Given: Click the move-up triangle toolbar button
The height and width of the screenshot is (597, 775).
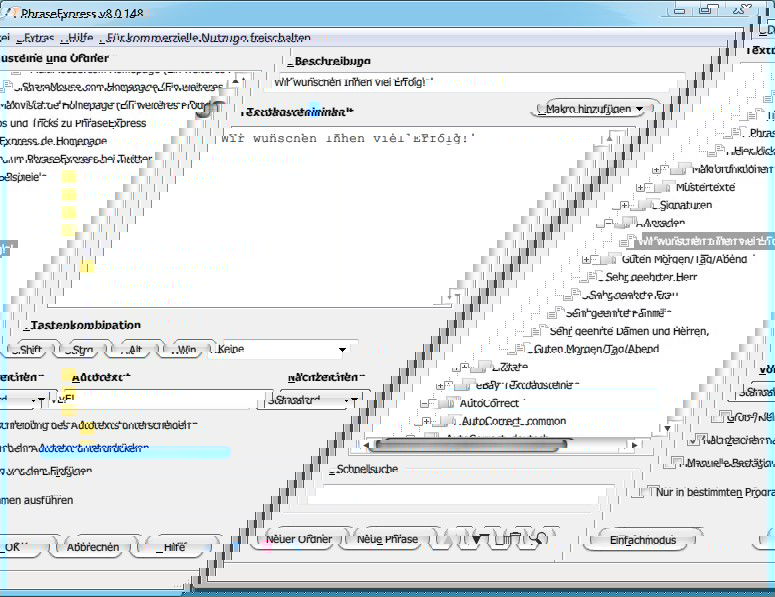Looking at the screenshot, I should [x=447, y=539].
